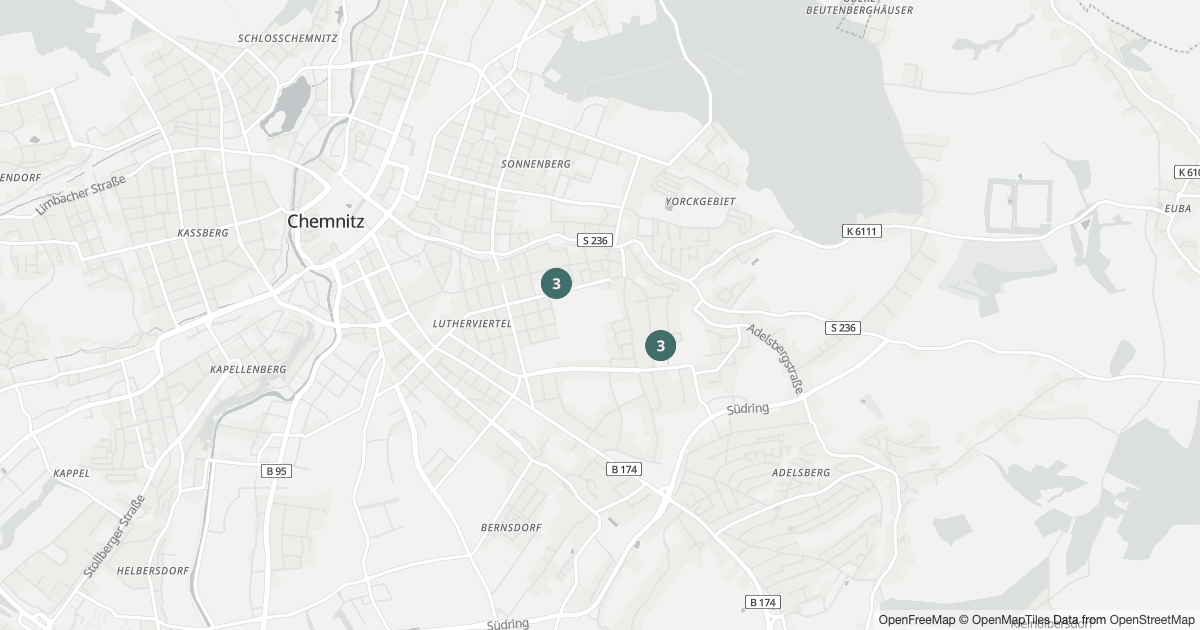Click the SONNENBERG district label

[x=536, y=163]
